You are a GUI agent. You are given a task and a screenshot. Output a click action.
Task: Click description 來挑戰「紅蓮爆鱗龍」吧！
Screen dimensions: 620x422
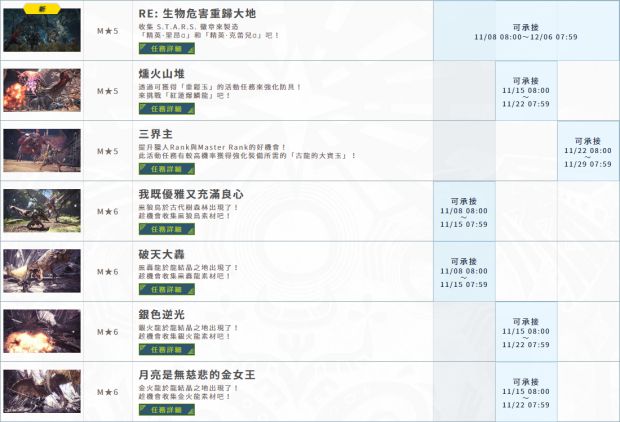tap(184, 96)
